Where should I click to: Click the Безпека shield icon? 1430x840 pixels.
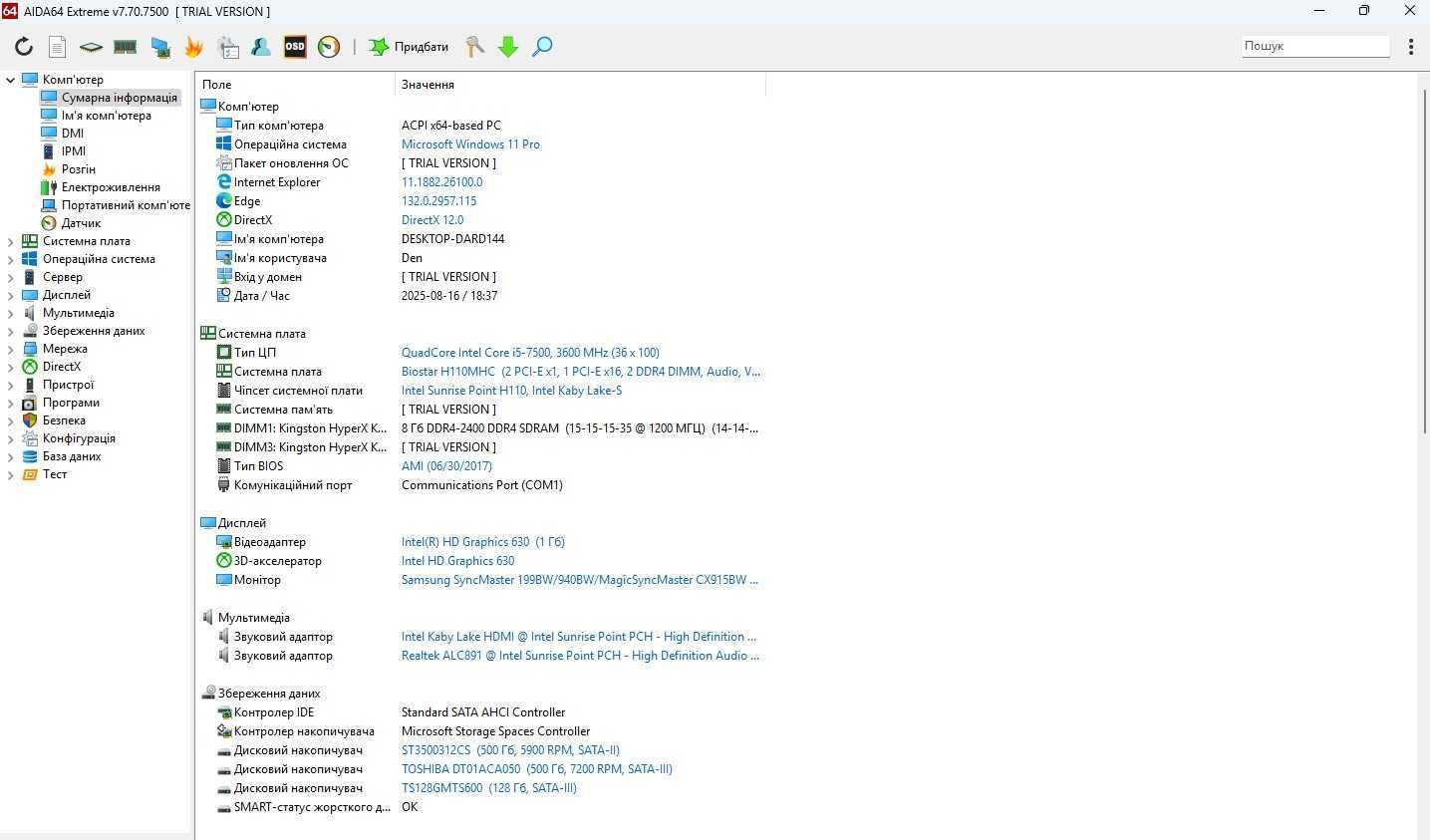[30, 420]
